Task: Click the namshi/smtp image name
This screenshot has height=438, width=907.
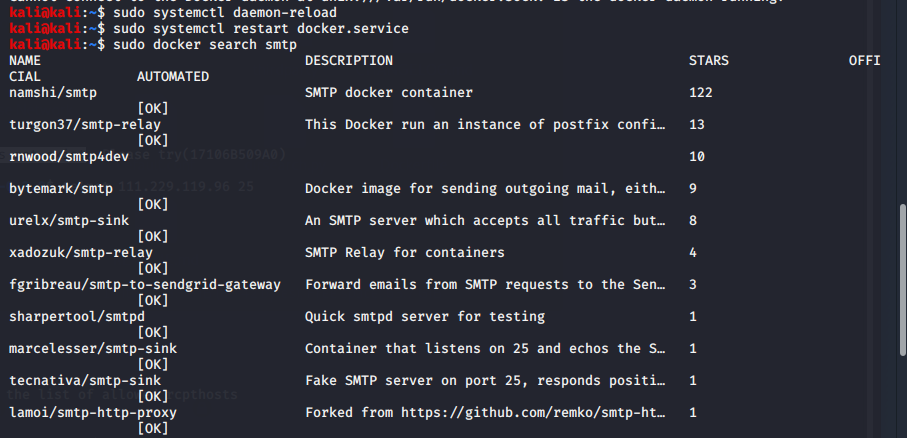Action: click(53, 93)
